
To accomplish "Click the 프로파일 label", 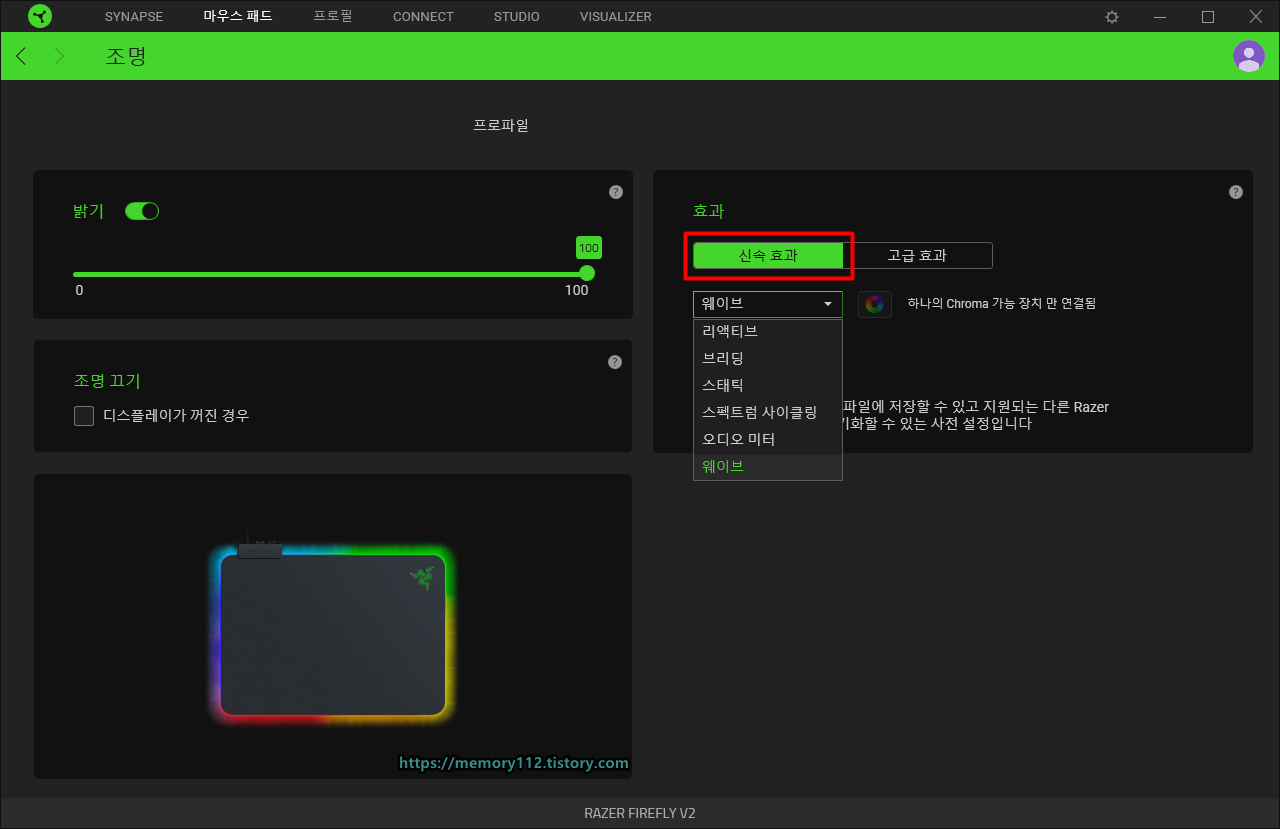I will click(501, 125).
